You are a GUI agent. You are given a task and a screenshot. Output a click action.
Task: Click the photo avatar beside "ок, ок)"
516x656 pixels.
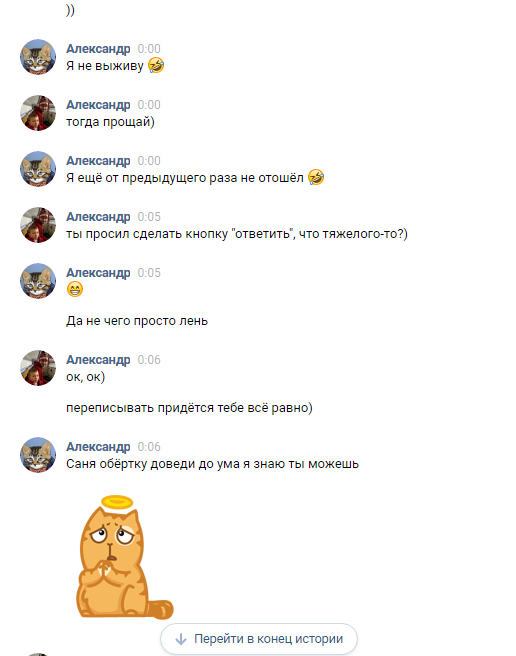pos(38,368)
